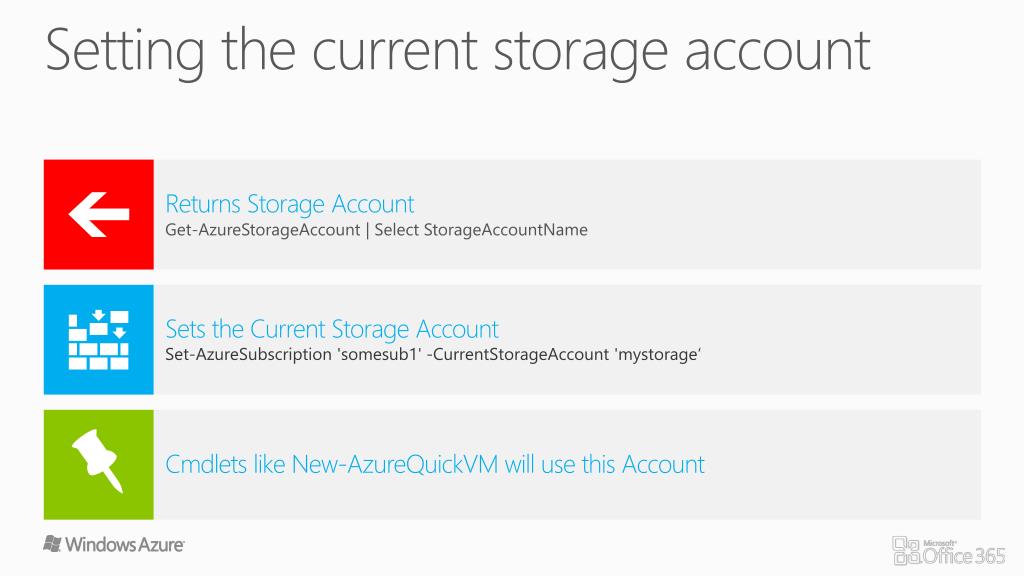The image size is (1024, 576).
Task: Select the Returns Storage Account heading
Action: (289, 204)
